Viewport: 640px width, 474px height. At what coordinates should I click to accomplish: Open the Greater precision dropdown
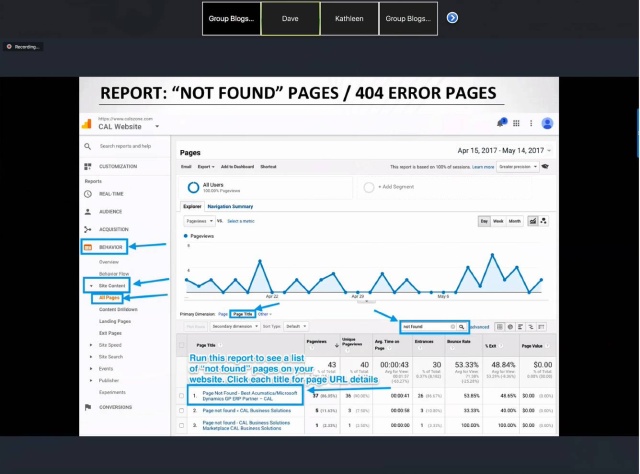518,167
